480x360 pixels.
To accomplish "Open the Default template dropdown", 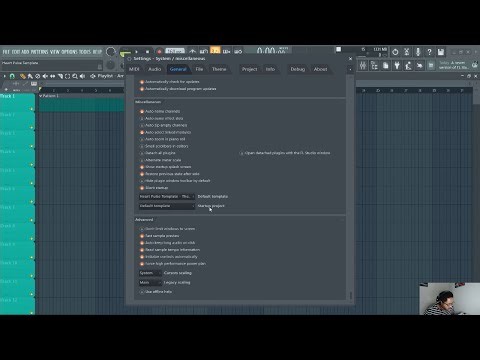I will [x=167, y=197].
